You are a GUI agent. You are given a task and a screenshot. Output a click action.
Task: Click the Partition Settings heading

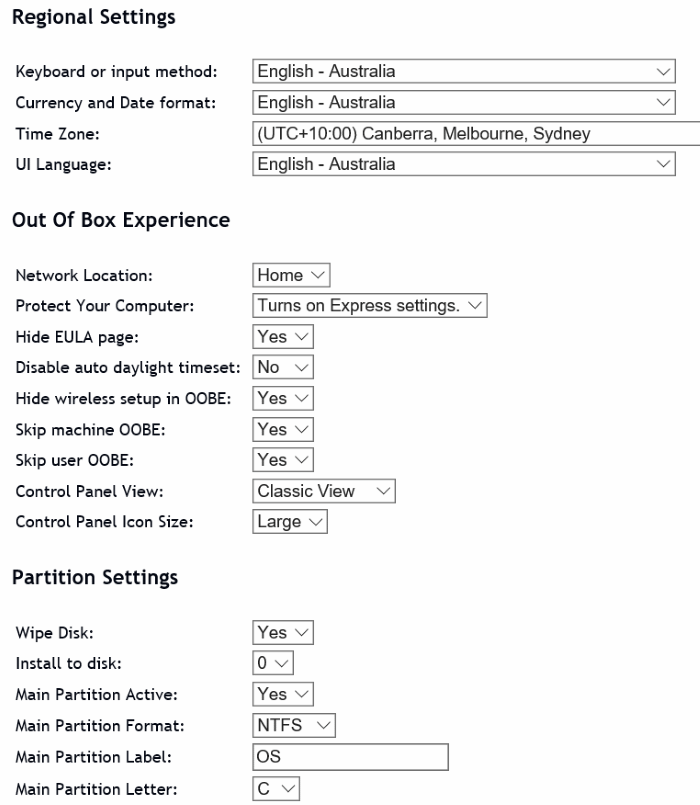95,578
